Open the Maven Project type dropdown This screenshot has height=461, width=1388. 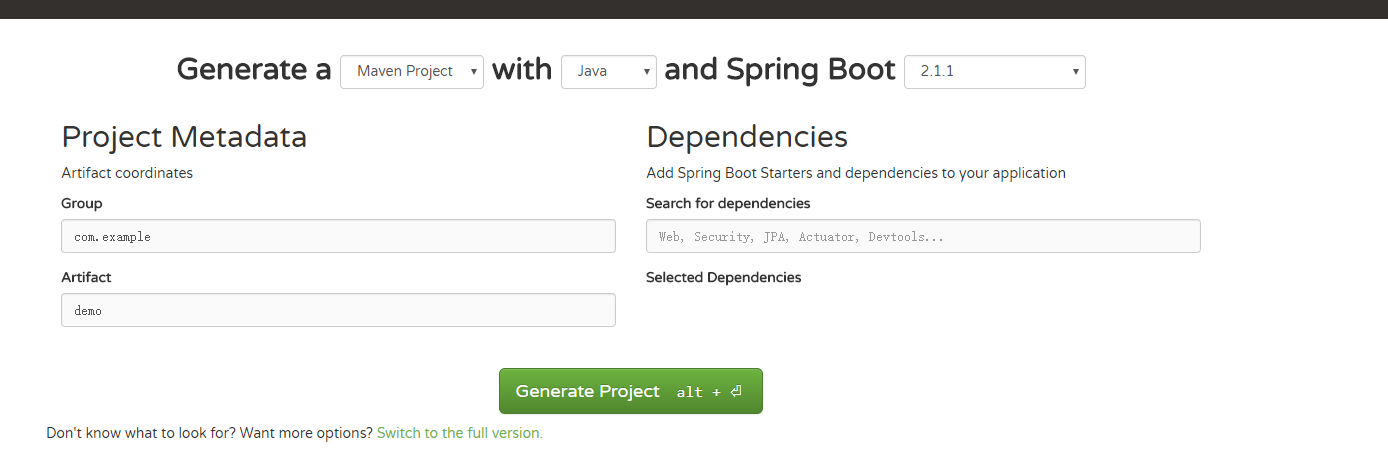point(412,72)
